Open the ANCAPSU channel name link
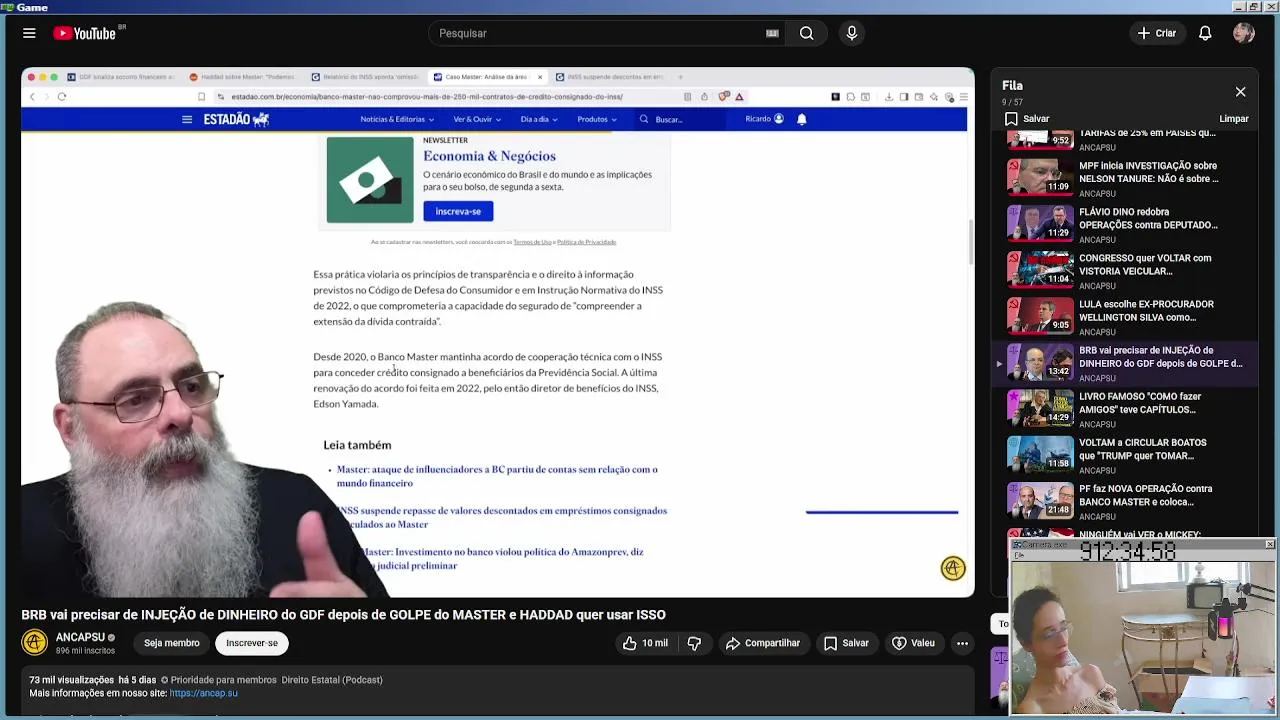The height and width of the screenshot is (720, 1280). [x=80, y=637]
